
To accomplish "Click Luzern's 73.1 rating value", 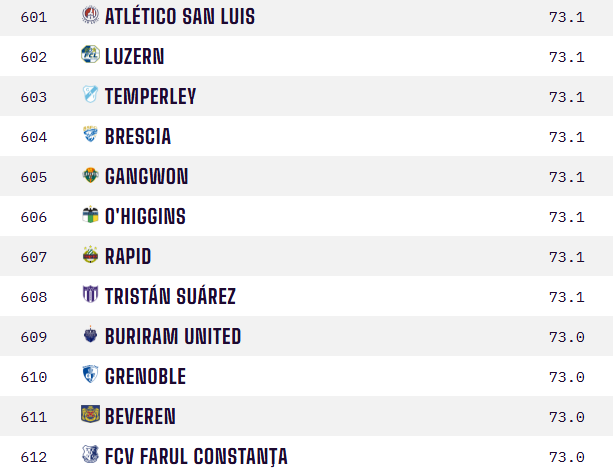I will [566, 57].
